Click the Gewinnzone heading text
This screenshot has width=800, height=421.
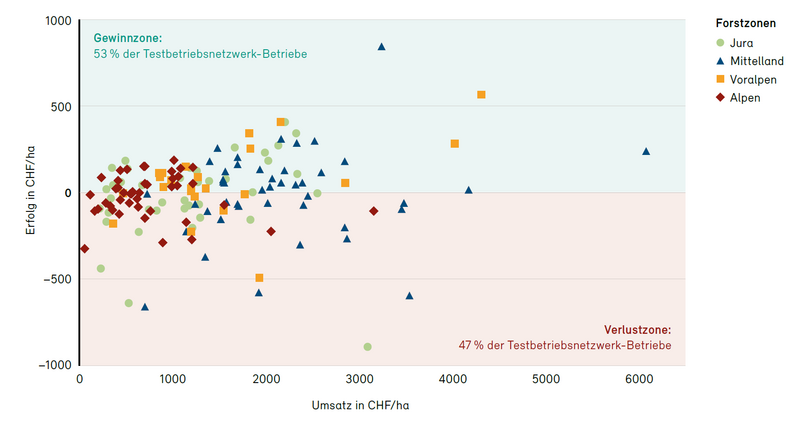pyautogui.click(x=126, y=37)
